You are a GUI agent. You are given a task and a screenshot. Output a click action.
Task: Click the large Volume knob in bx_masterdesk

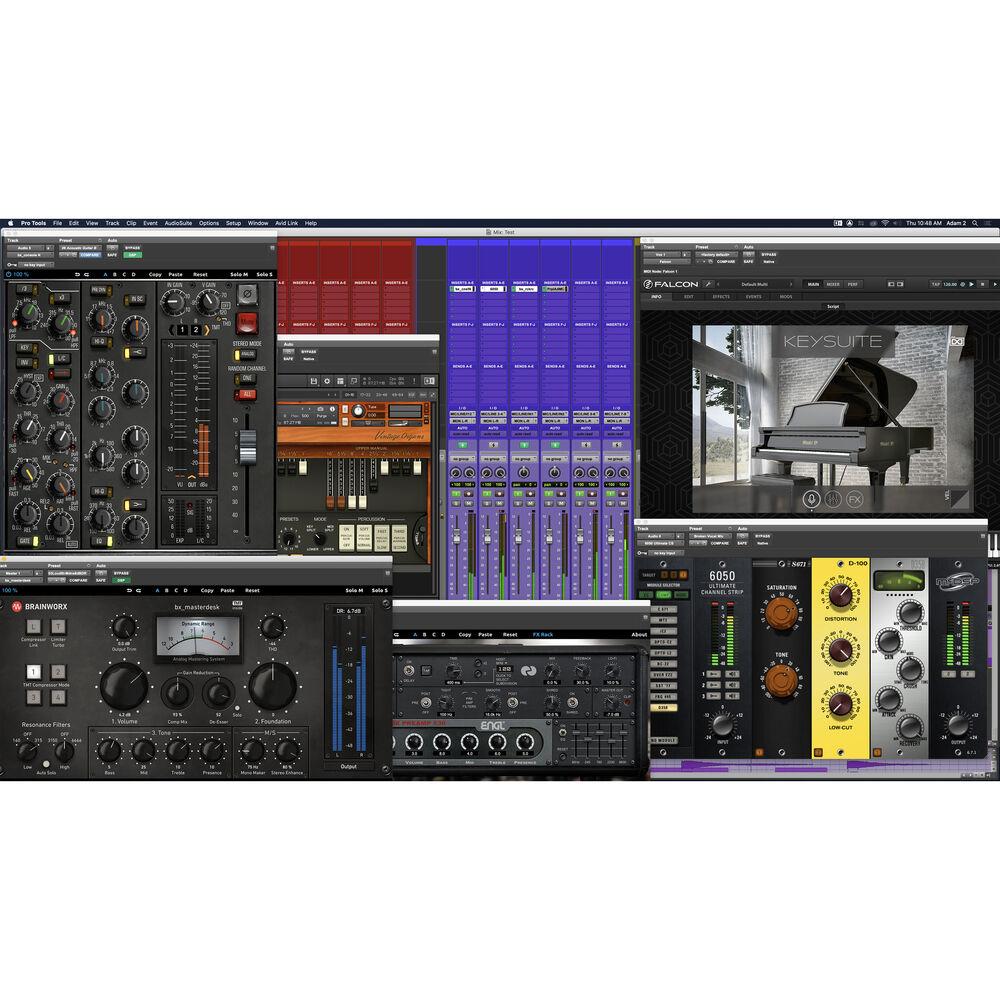124,687
